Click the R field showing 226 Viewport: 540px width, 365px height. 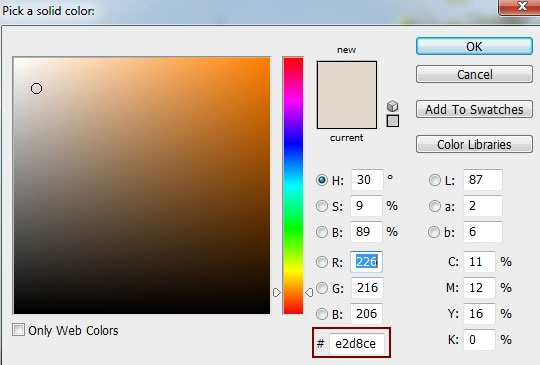point(366,262)
